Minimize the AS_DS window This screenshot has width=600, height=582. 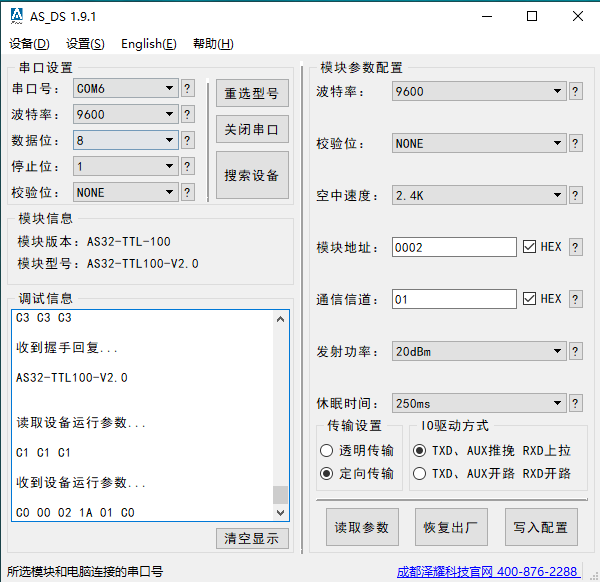tap(487, 16)
